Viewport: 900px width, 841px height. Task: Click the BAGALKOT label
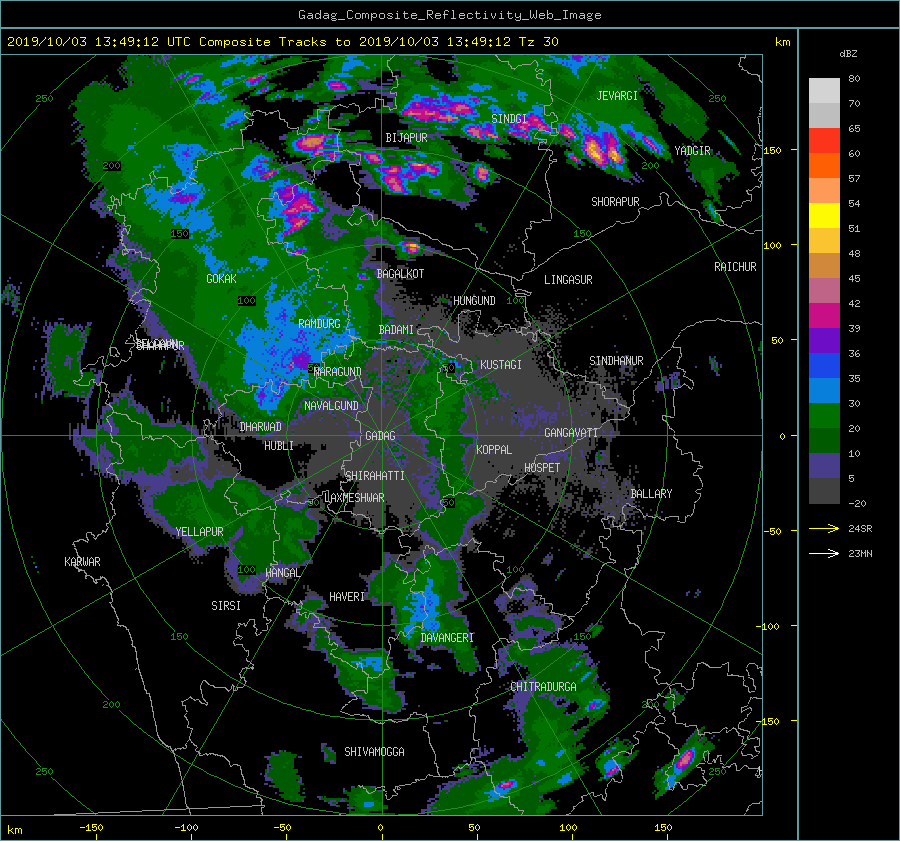point(400,274)
